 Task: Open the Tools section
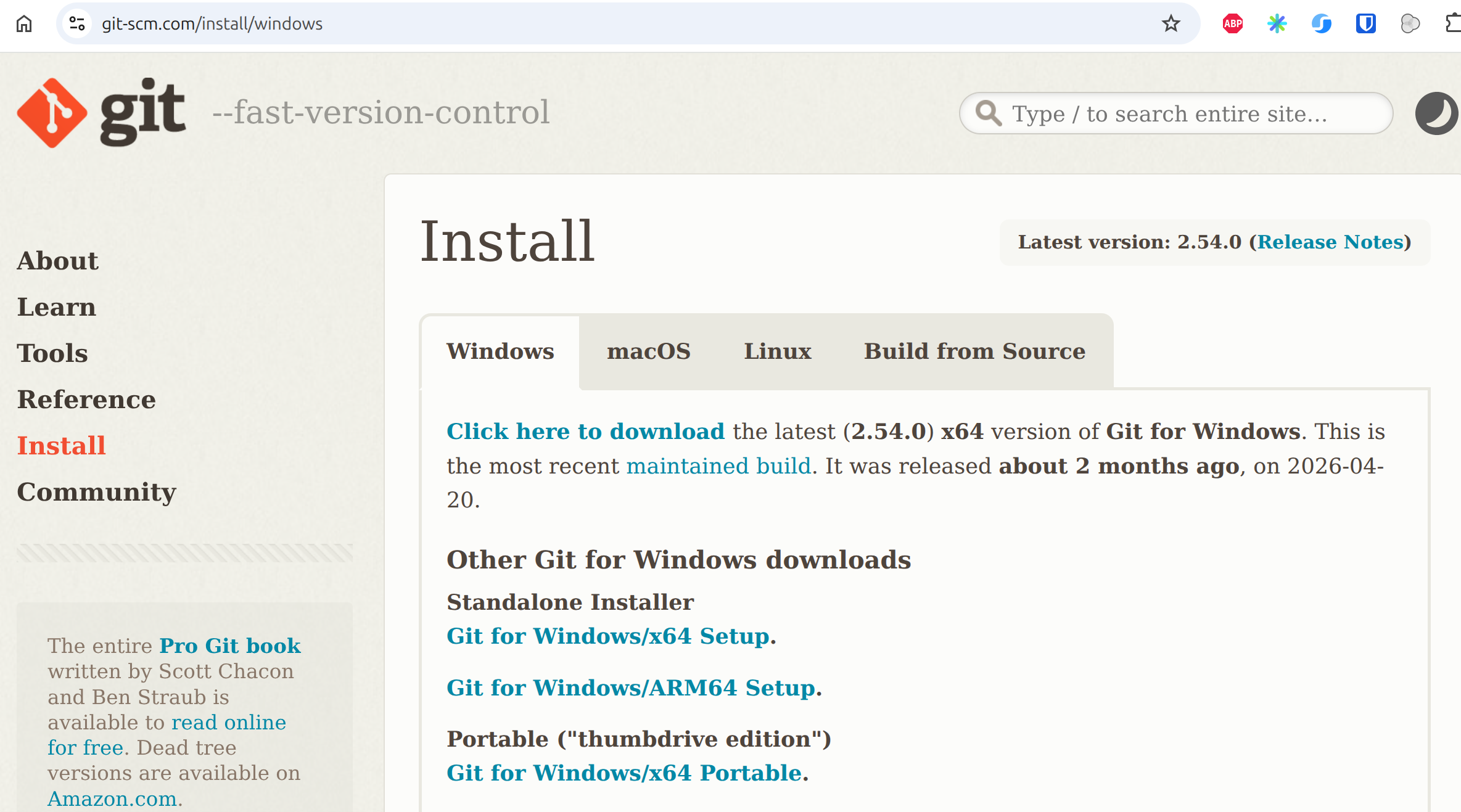[52, 353]
